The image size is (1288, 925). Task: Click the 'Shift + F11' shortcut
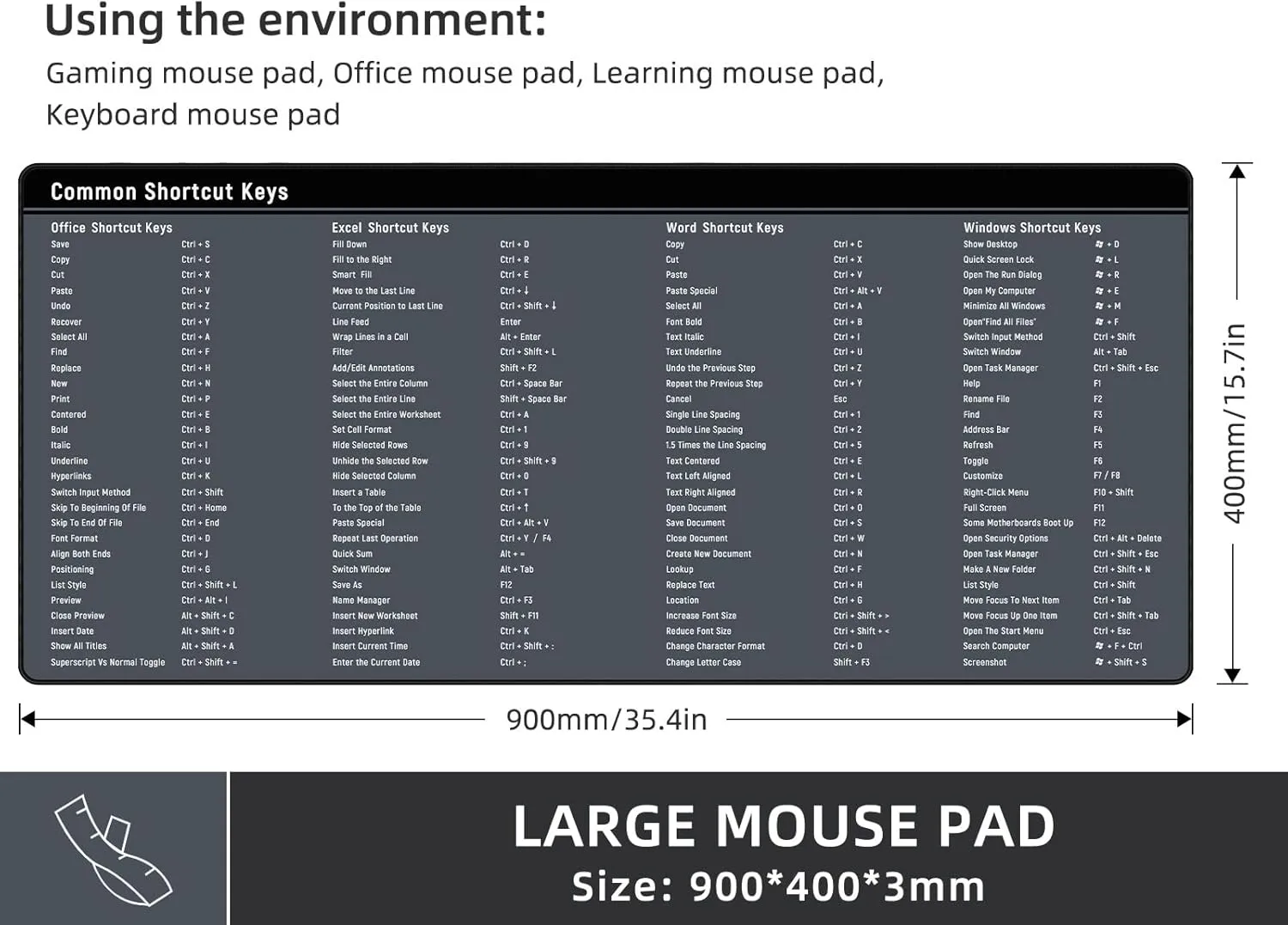coord(519,616)
